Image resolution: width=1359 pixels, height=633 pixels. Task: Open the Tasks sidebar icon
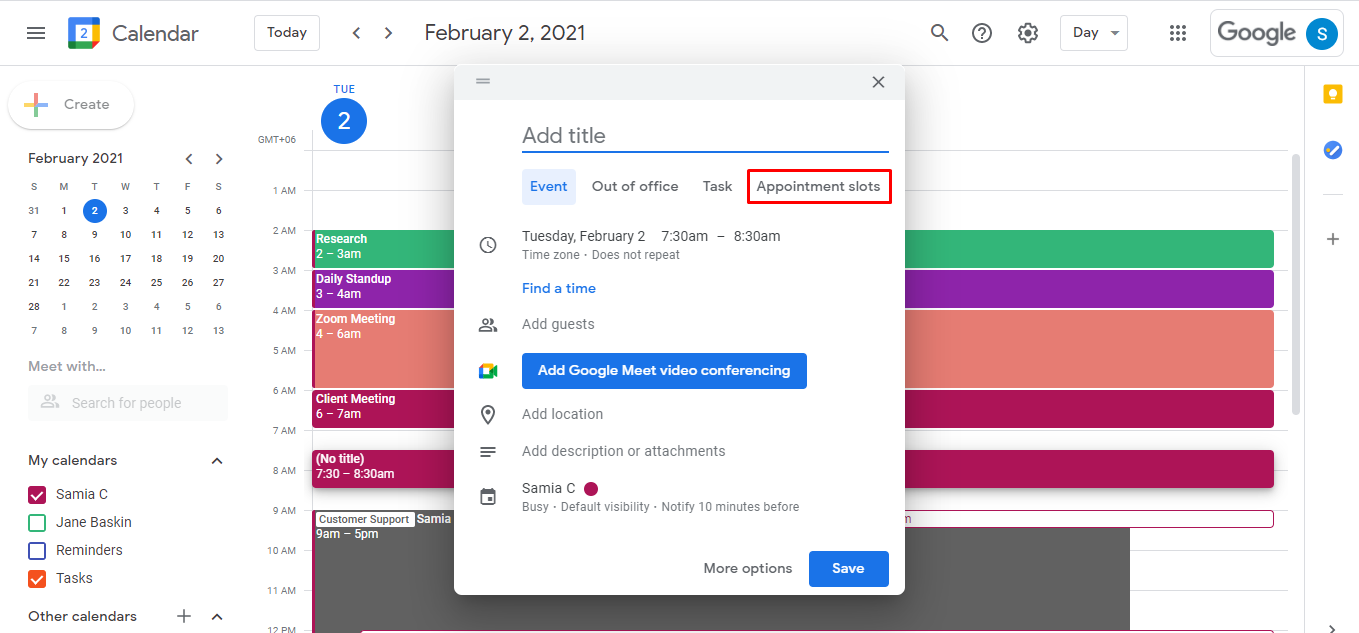1332,150
